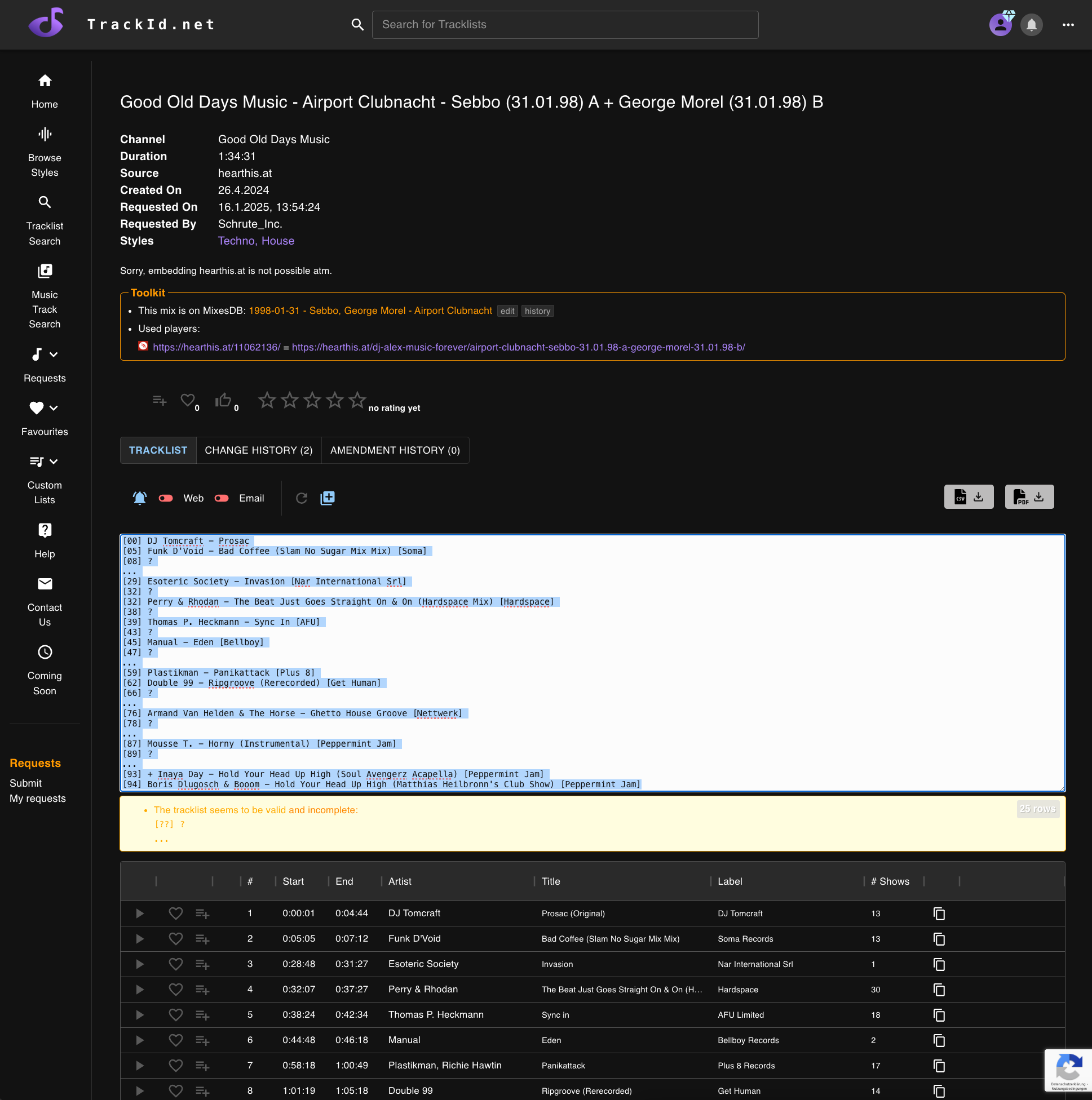Toggle Email notifications switch

tap(222, 498)
